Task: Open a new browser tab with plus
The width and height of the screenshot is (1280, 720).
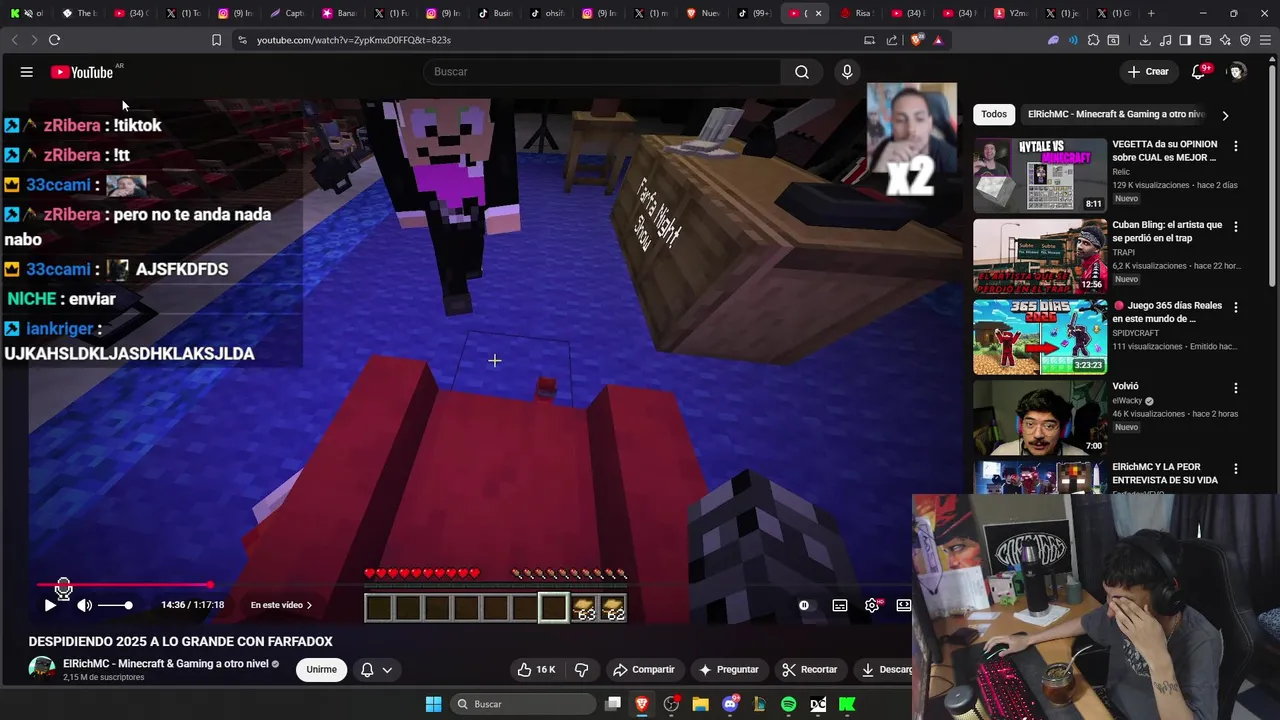Action: click(x=1151, y=13)
